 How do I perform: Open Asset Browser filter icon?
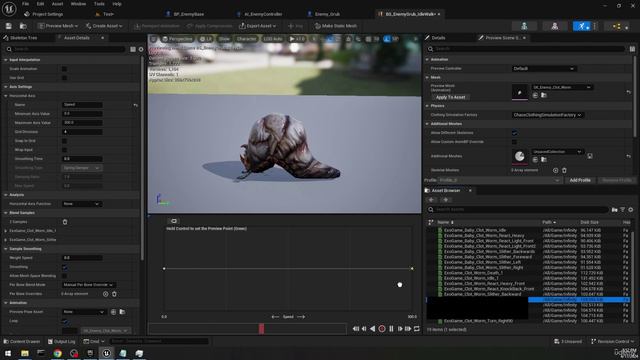[x=622, y=209]
